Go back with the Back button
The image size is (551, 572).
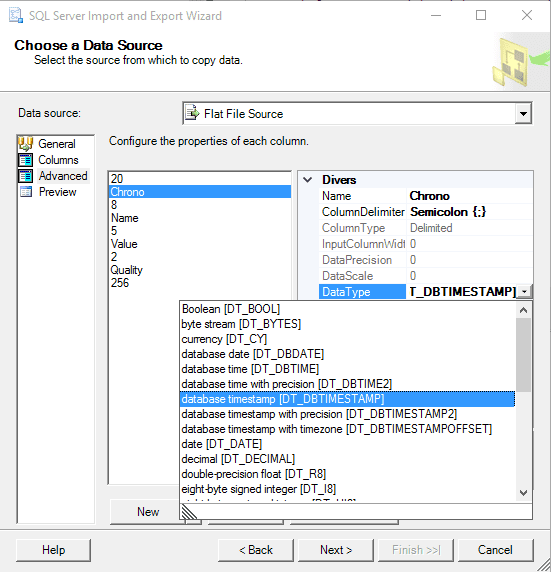coord(256,550)
